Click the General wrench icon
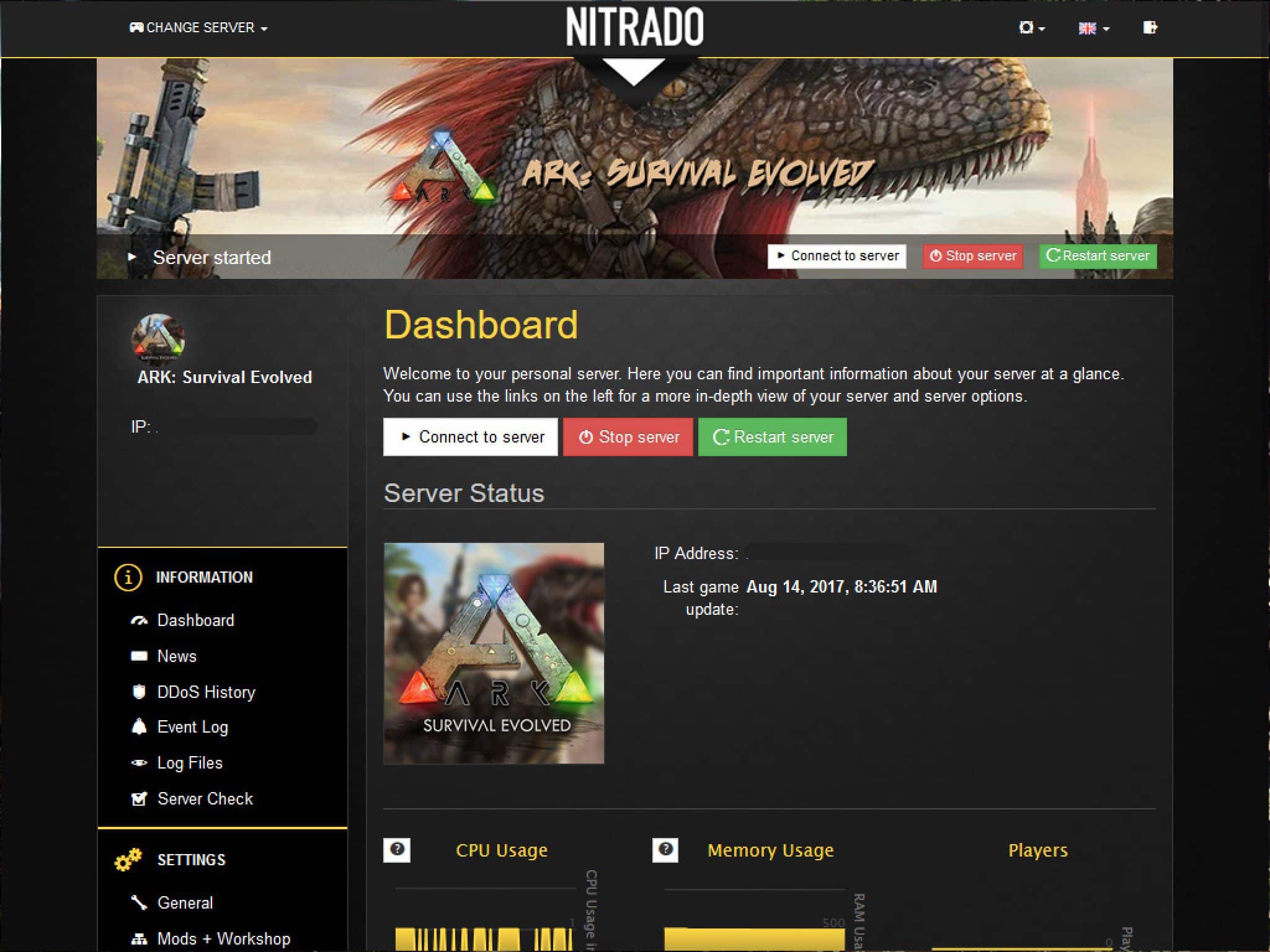The height and width of the screenshot is (952, 1270). pyautogui.click(x=139, y=902)
